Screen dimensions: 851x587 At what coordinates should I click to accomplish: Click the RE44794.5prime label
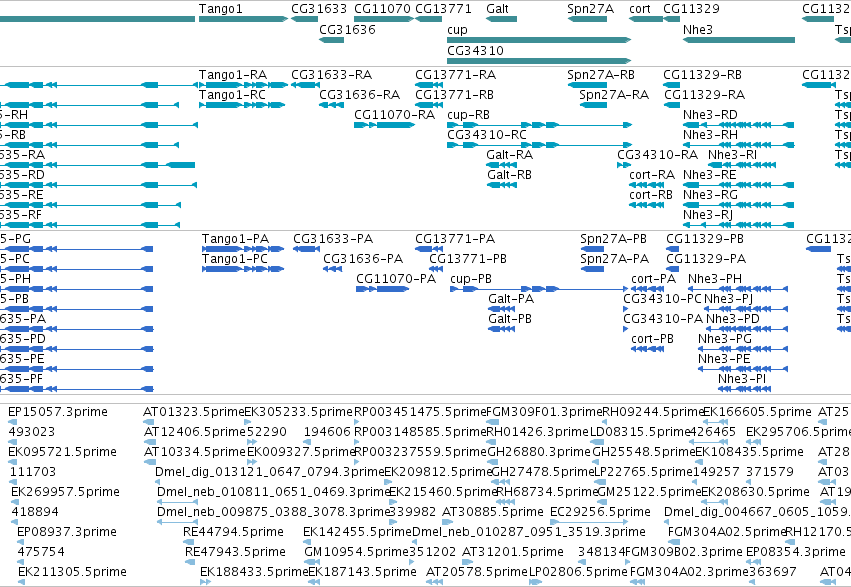233,532
